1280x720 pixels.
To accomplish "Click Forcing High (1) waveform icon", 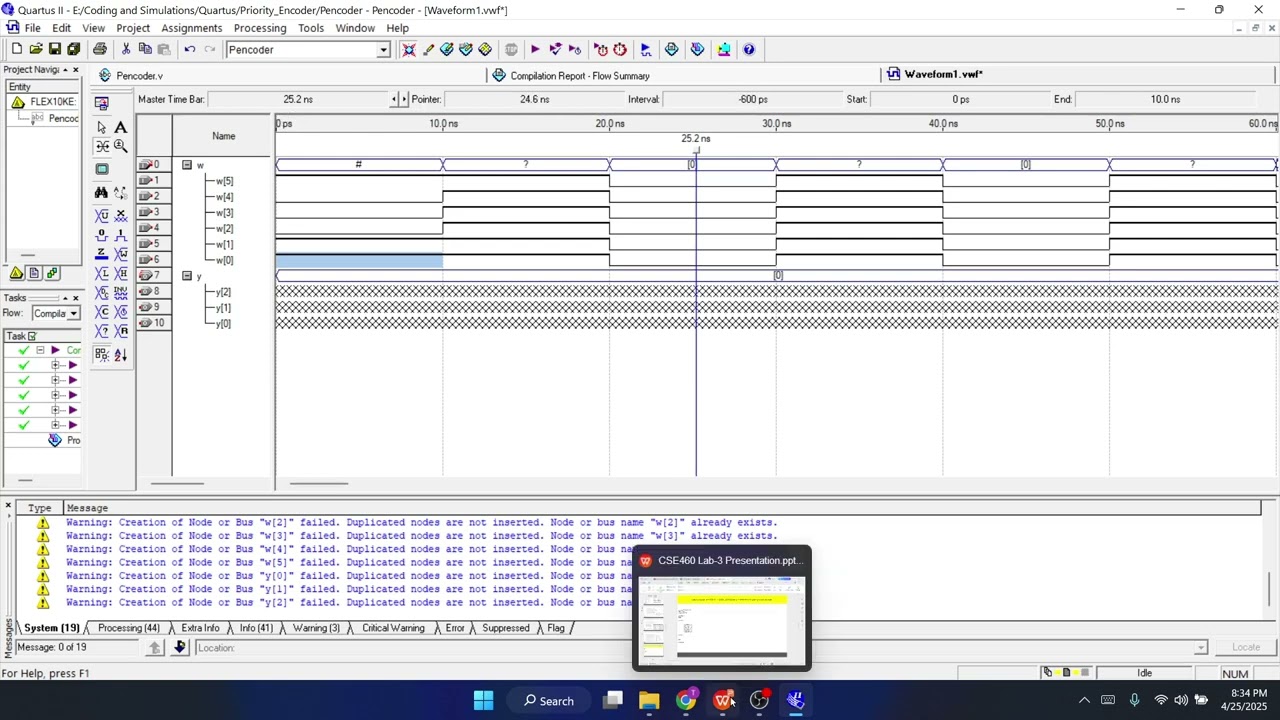I will point(120,235).
